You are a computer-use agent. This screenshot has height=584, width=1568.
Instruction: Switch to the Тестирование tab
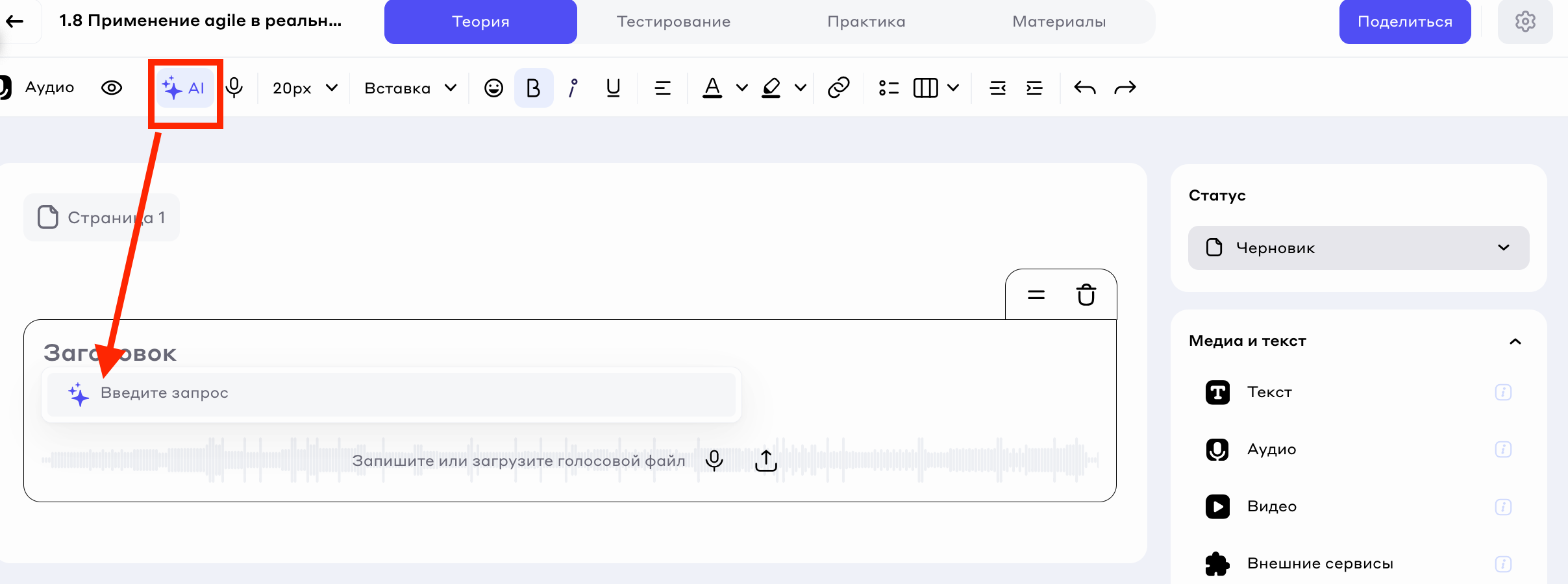tap(673, 21)
